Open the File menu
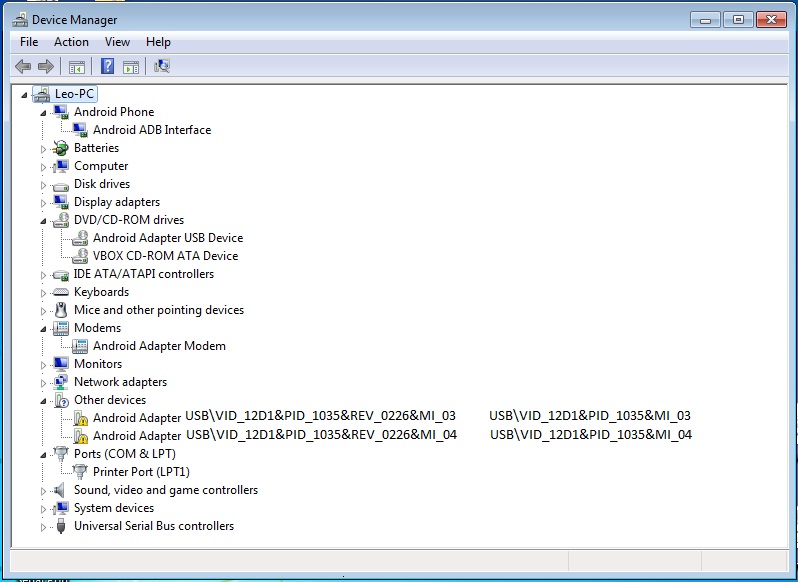798x582 pixels. click(29, 42)
